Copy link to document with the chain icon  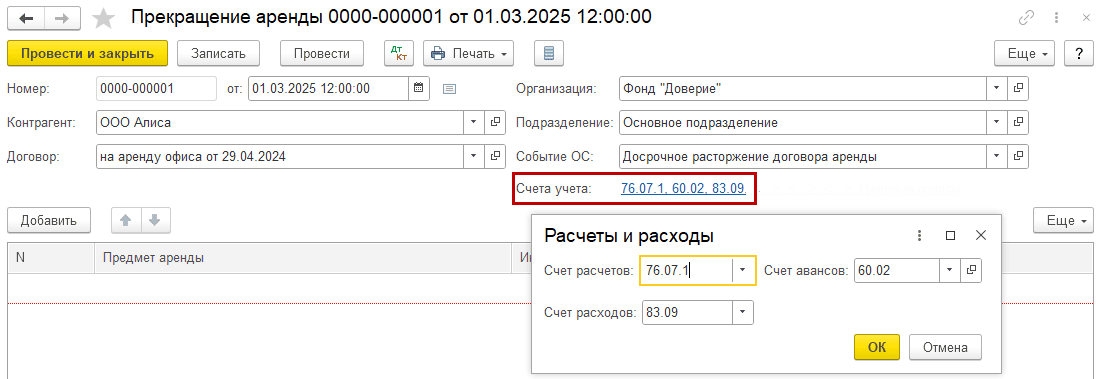tap(1026, 18)
